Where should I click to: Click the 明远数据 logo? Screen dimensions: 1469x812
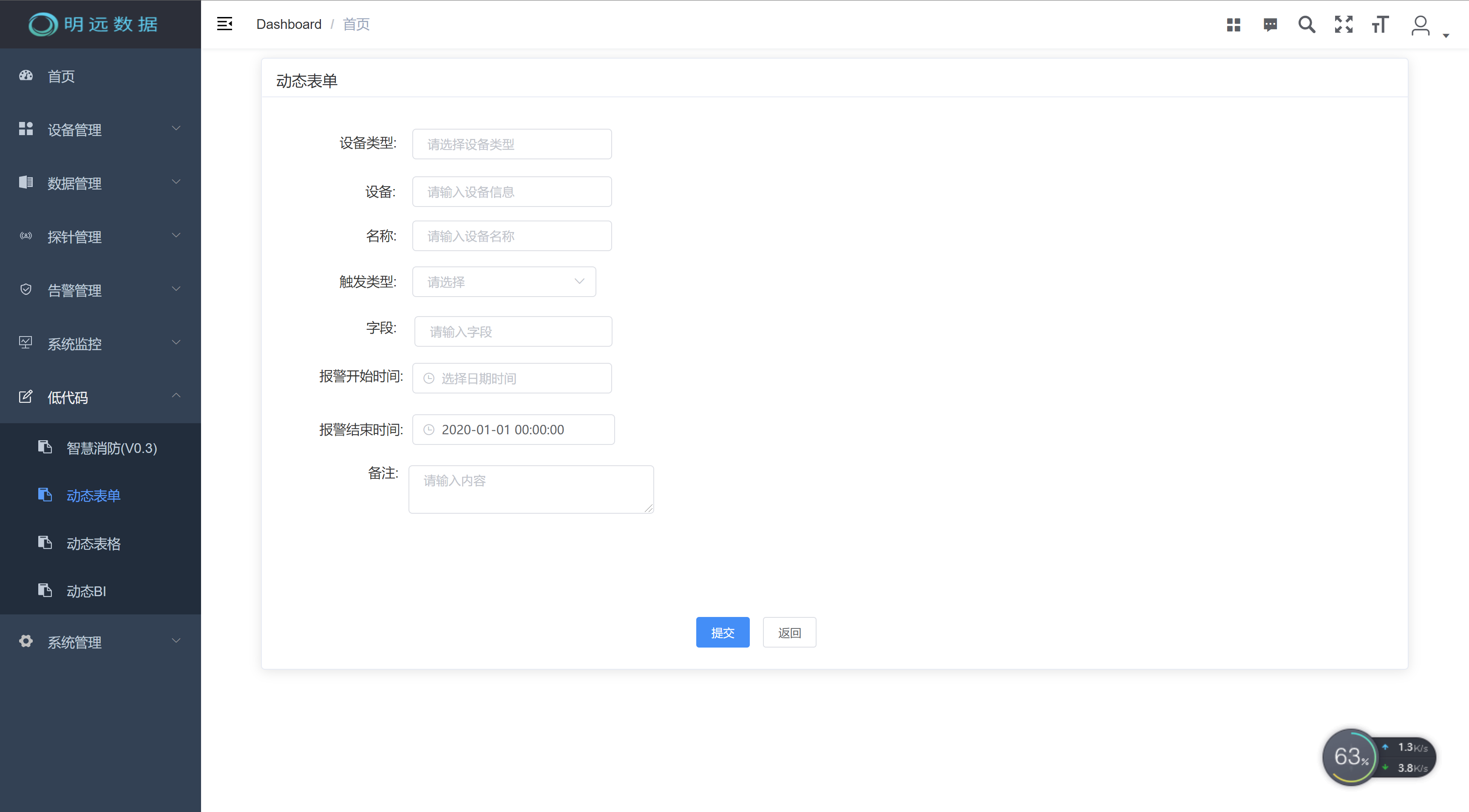[94, 24]
